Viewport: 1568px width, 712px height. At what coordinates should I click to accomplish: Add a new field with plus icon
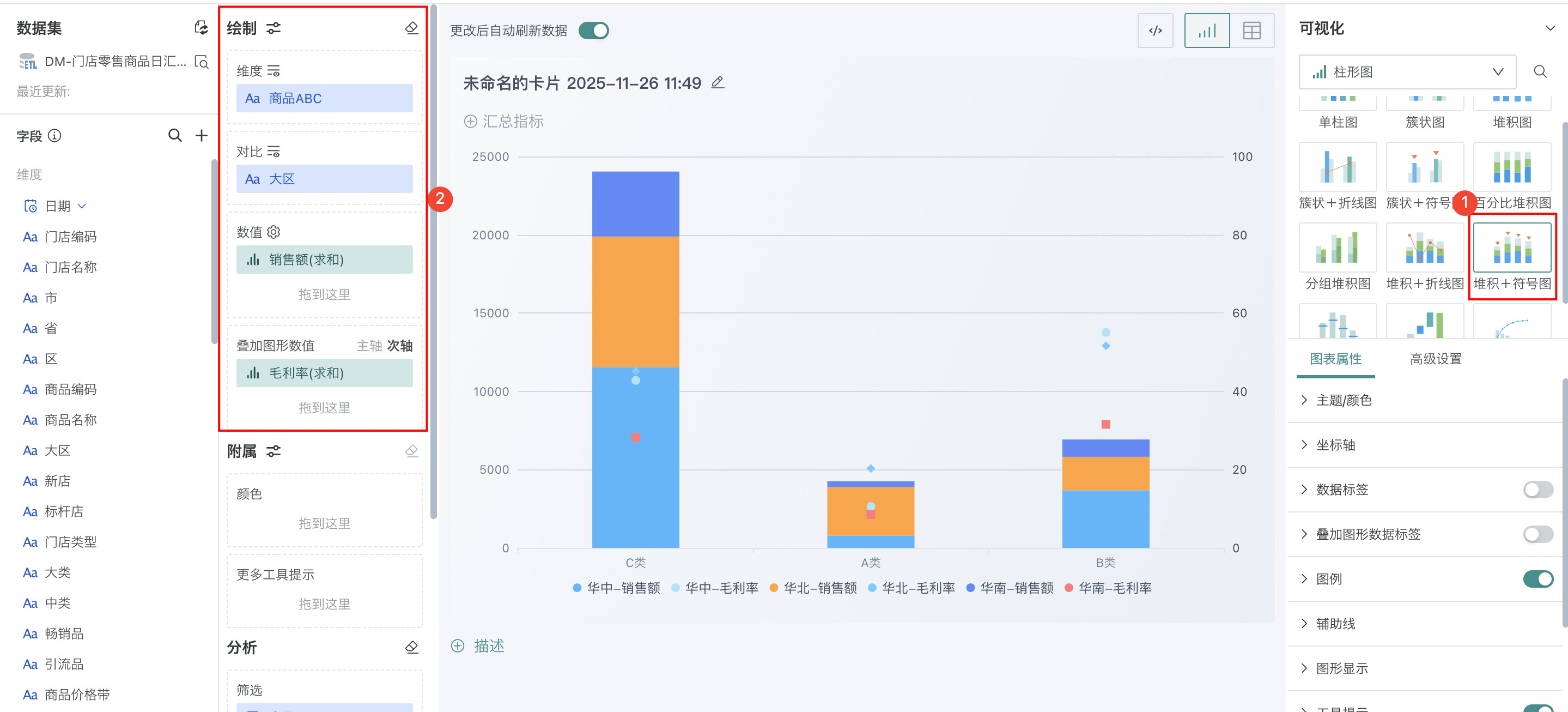click(202, 135)
